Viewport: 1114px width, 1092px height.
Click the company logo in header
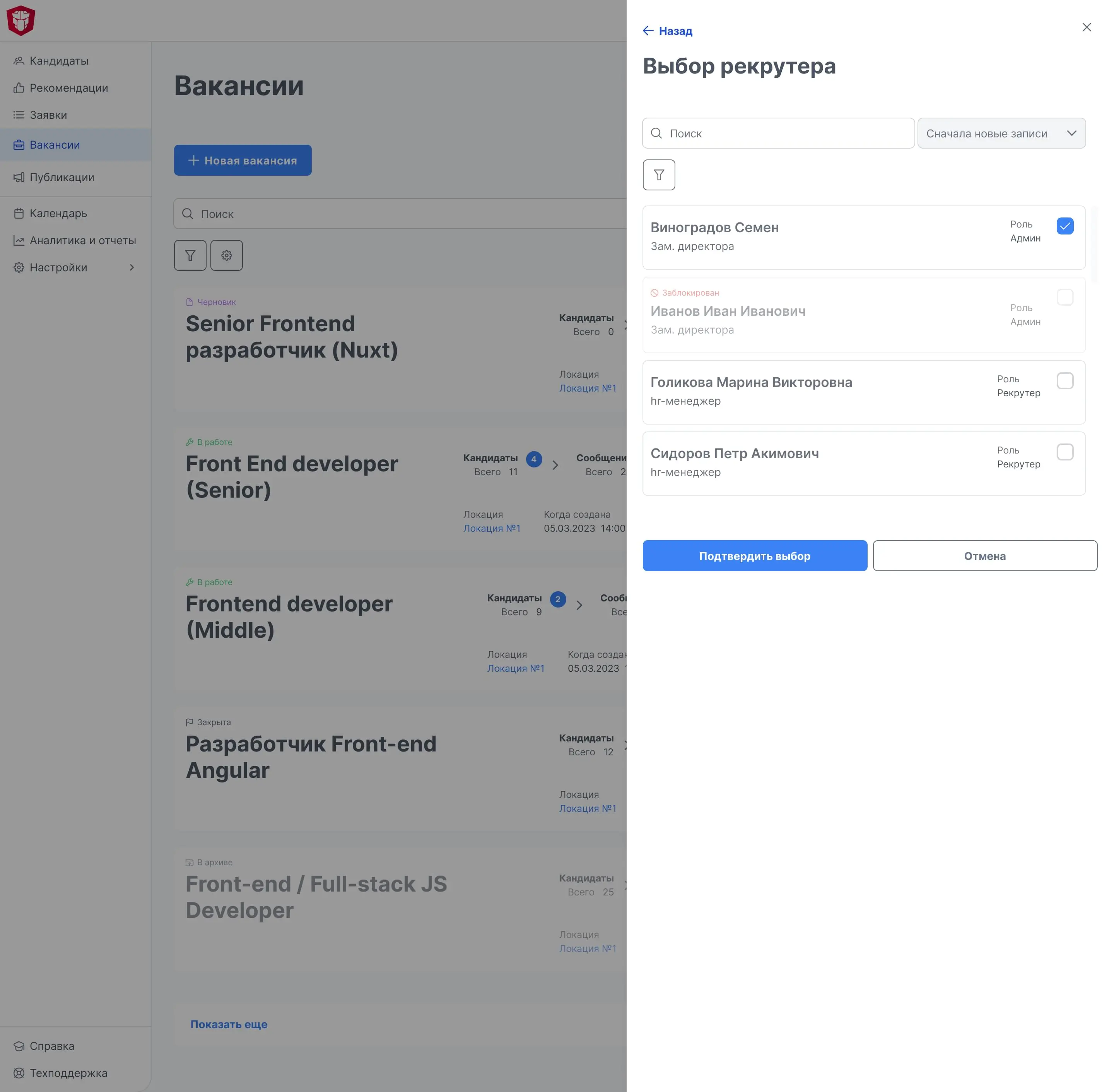21,20
